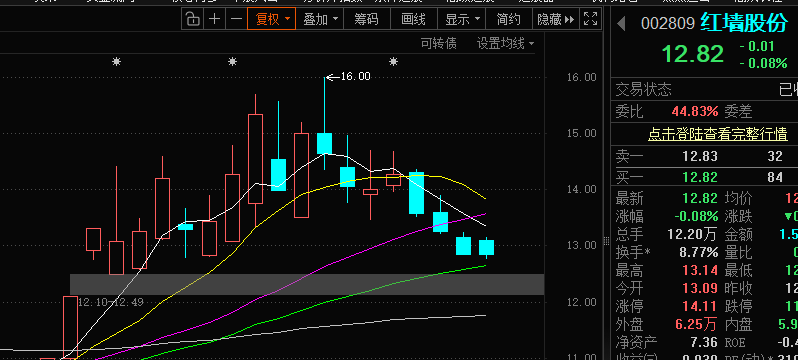Click the third star event marker
The image size is (798, 360).
tap(393, 62)
